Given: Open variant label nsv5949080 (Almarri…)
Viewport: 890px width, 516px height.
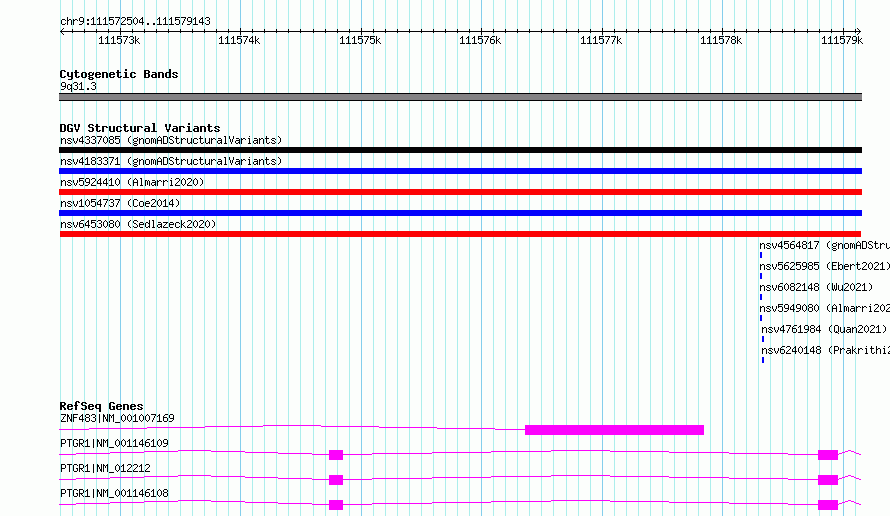Looking at the screenshot, I should 824,308.
